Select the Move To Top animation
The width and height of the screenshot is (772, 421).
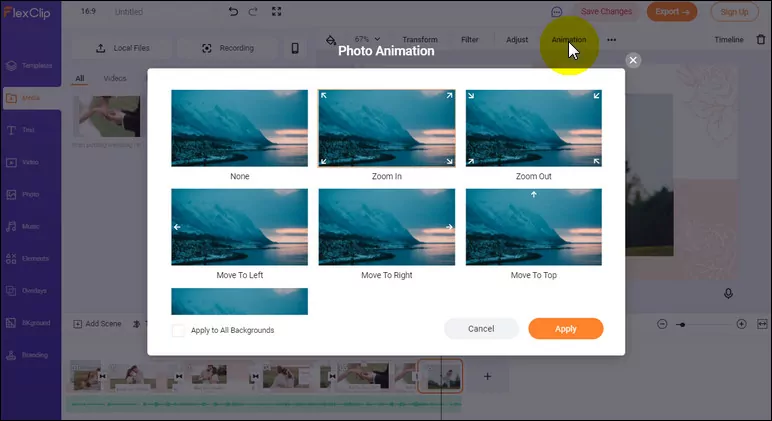pos(534,227)
